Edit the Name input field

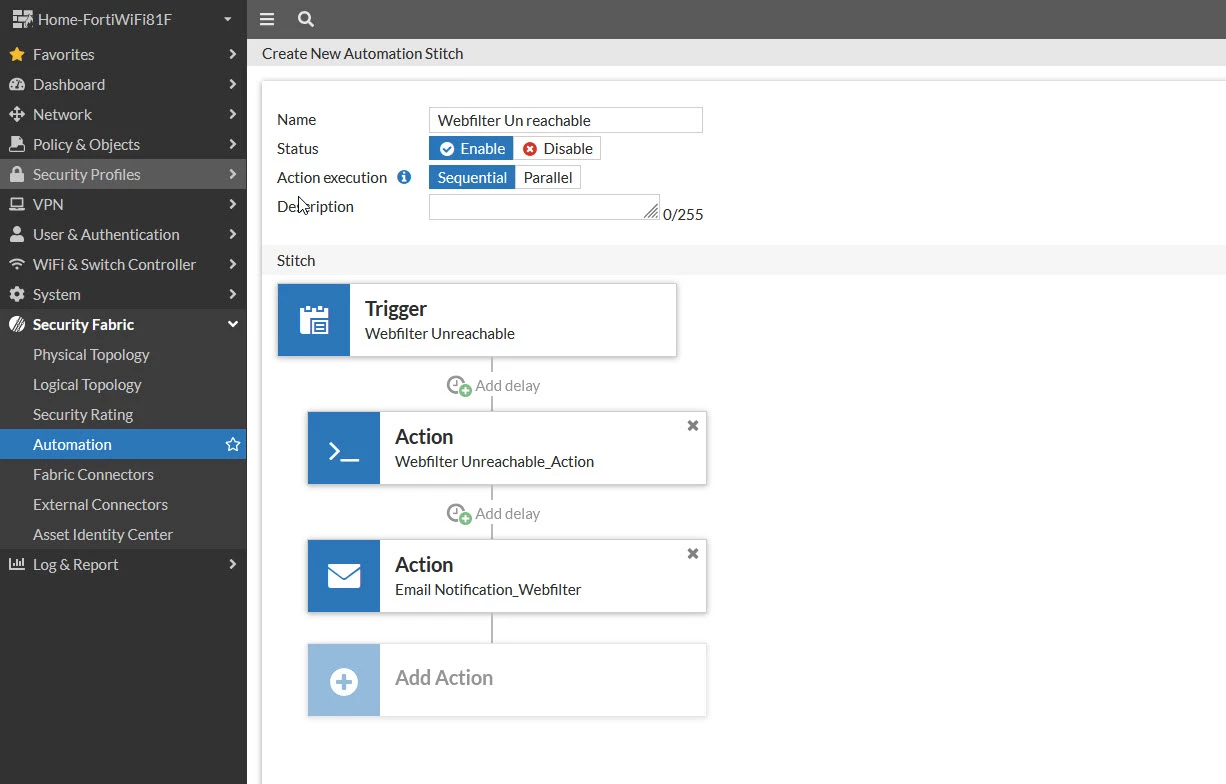point(565,120)
